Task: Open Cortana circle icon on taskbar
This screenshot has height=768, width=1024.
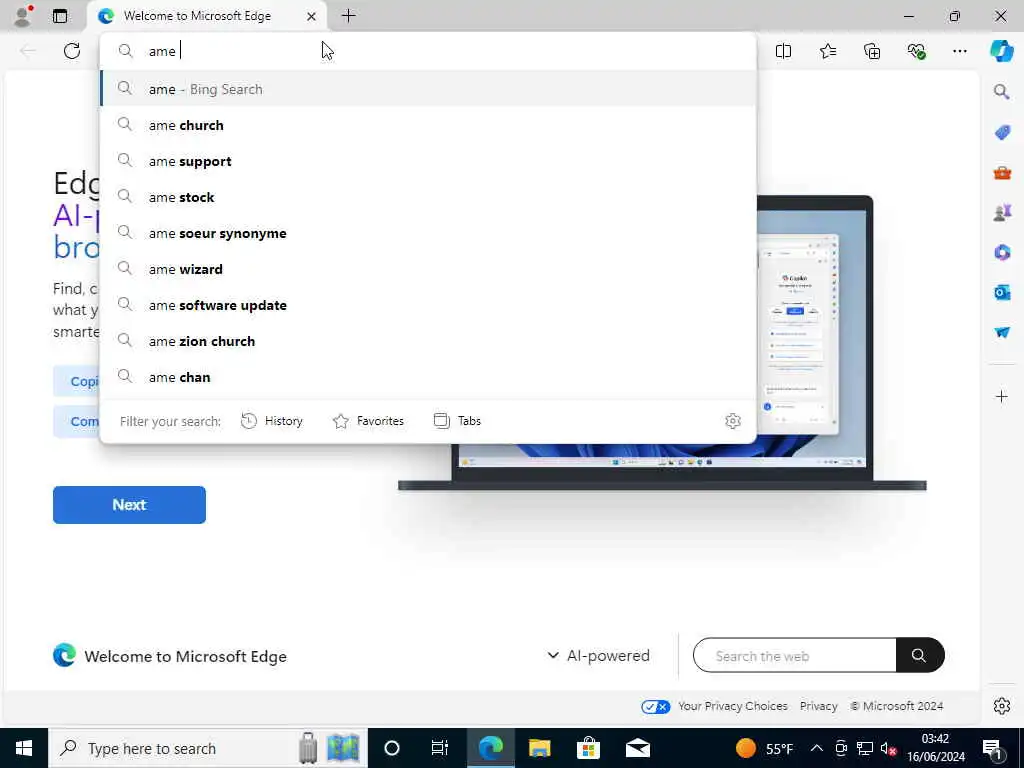Action: [x=391, y=748]
